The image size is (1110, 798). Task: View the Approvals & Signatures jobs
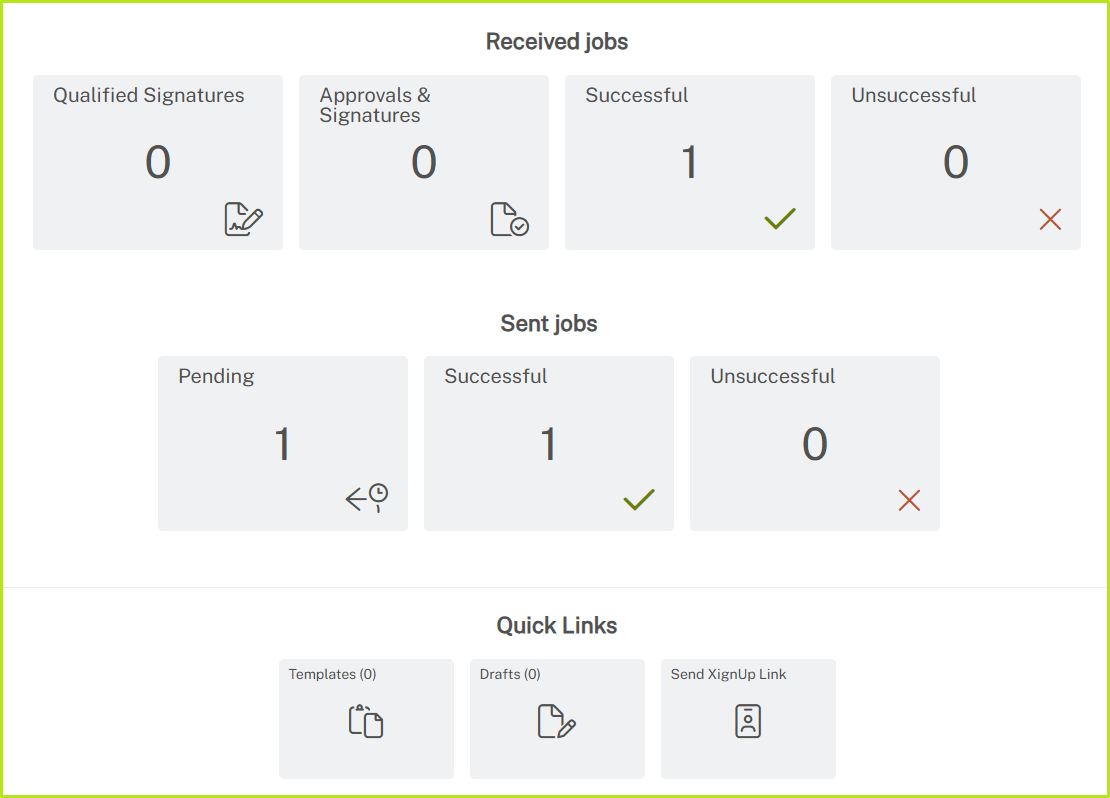(x=423, y=161)
